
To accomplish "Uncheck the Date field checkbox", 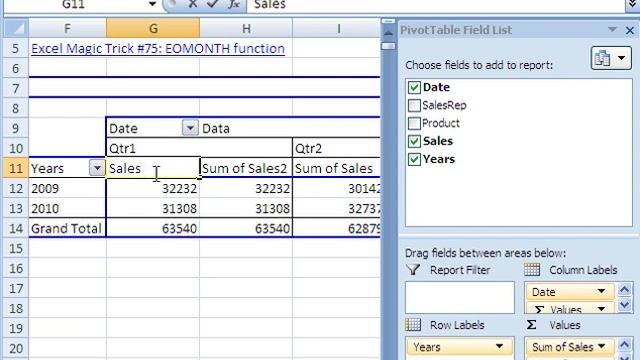I will click(414, 87).
